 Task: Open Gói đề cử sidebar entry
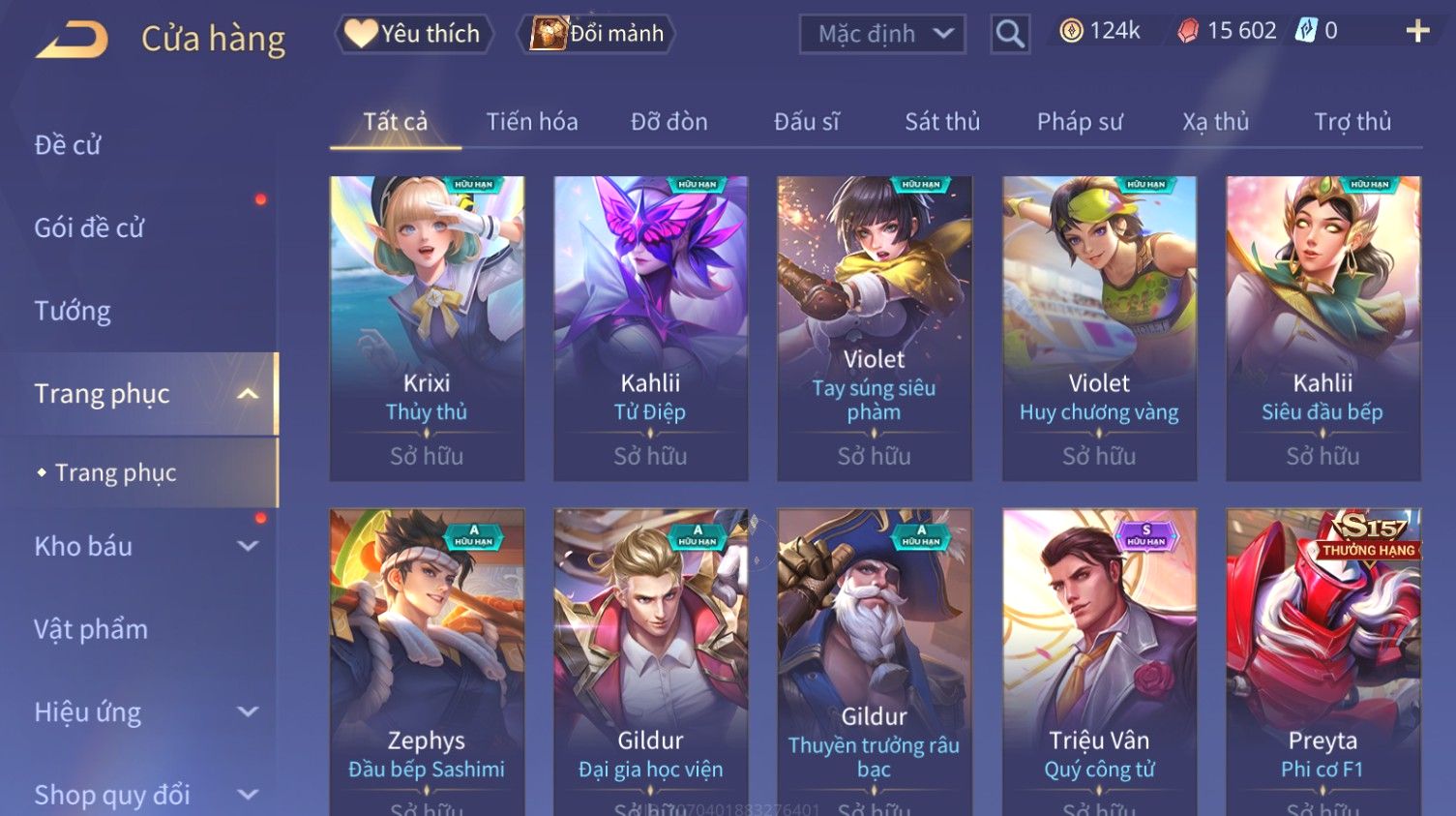click(89, 227)
